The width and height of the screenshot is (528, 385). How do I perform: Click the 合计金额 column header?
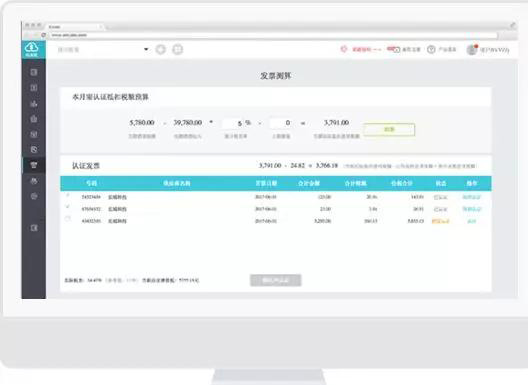coord(309,183)
